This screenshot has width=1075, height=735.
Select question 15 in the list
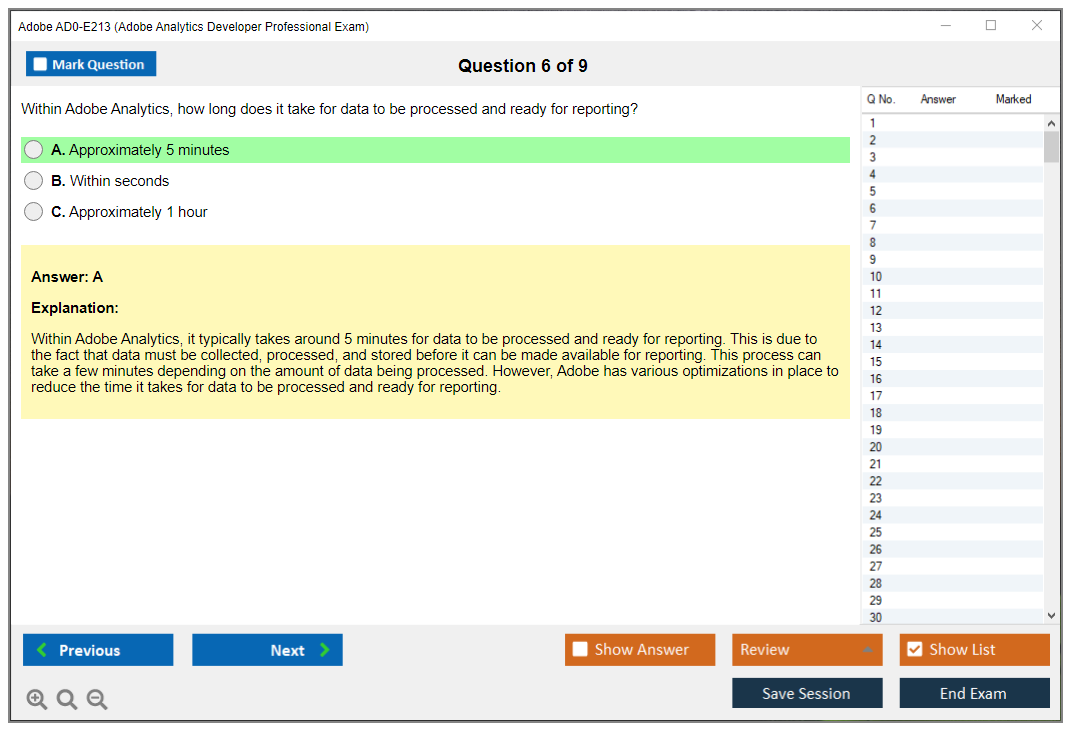(x=875, y=362)
